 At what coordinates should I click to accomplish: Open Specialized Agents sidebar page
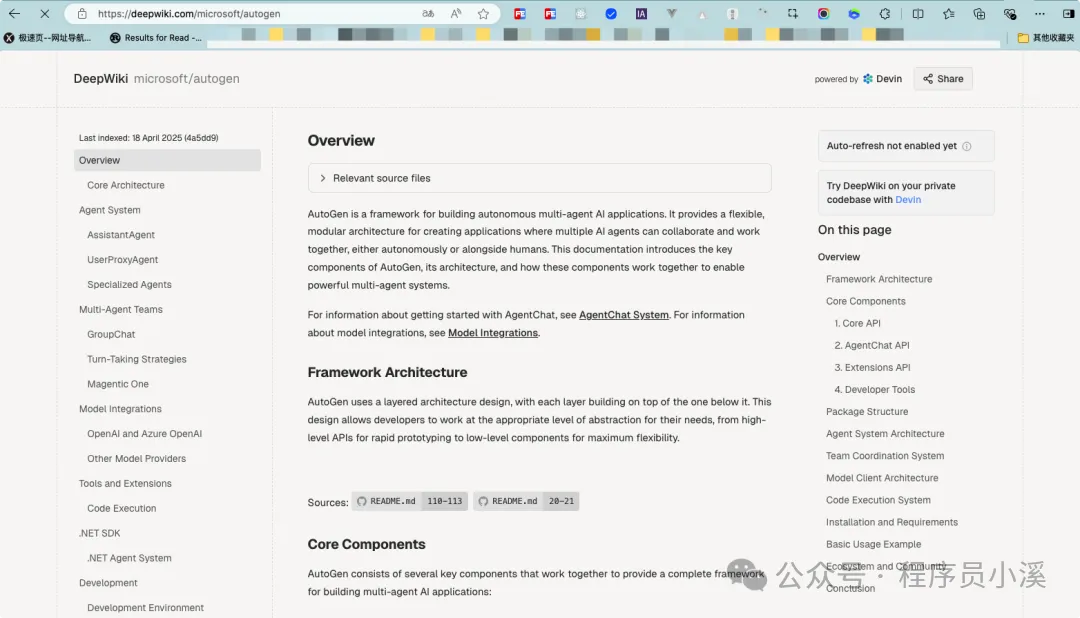tap(129, 285)
